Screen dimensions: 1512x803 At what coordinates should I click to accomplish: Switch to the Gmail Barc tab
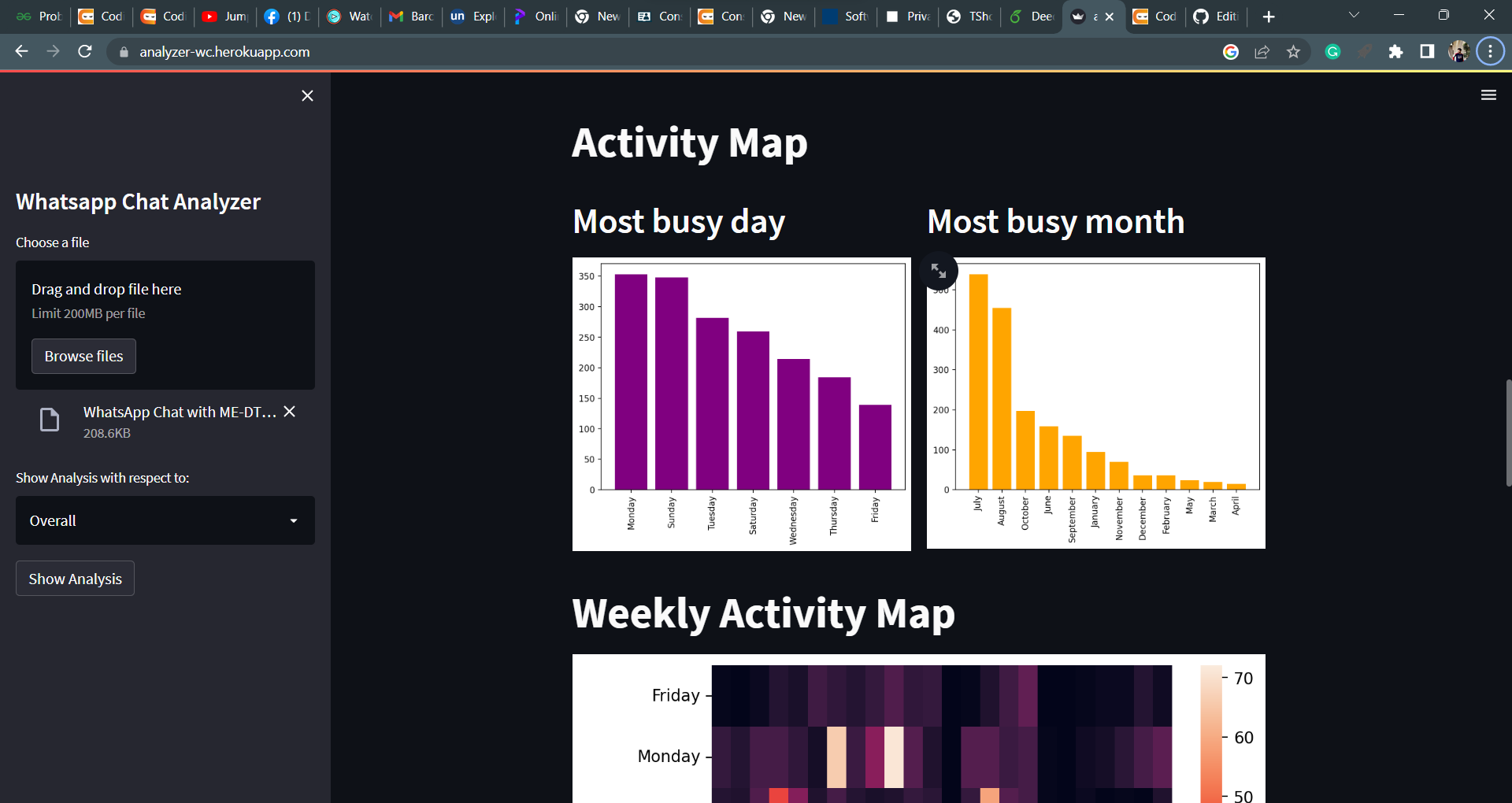(412, 17)
